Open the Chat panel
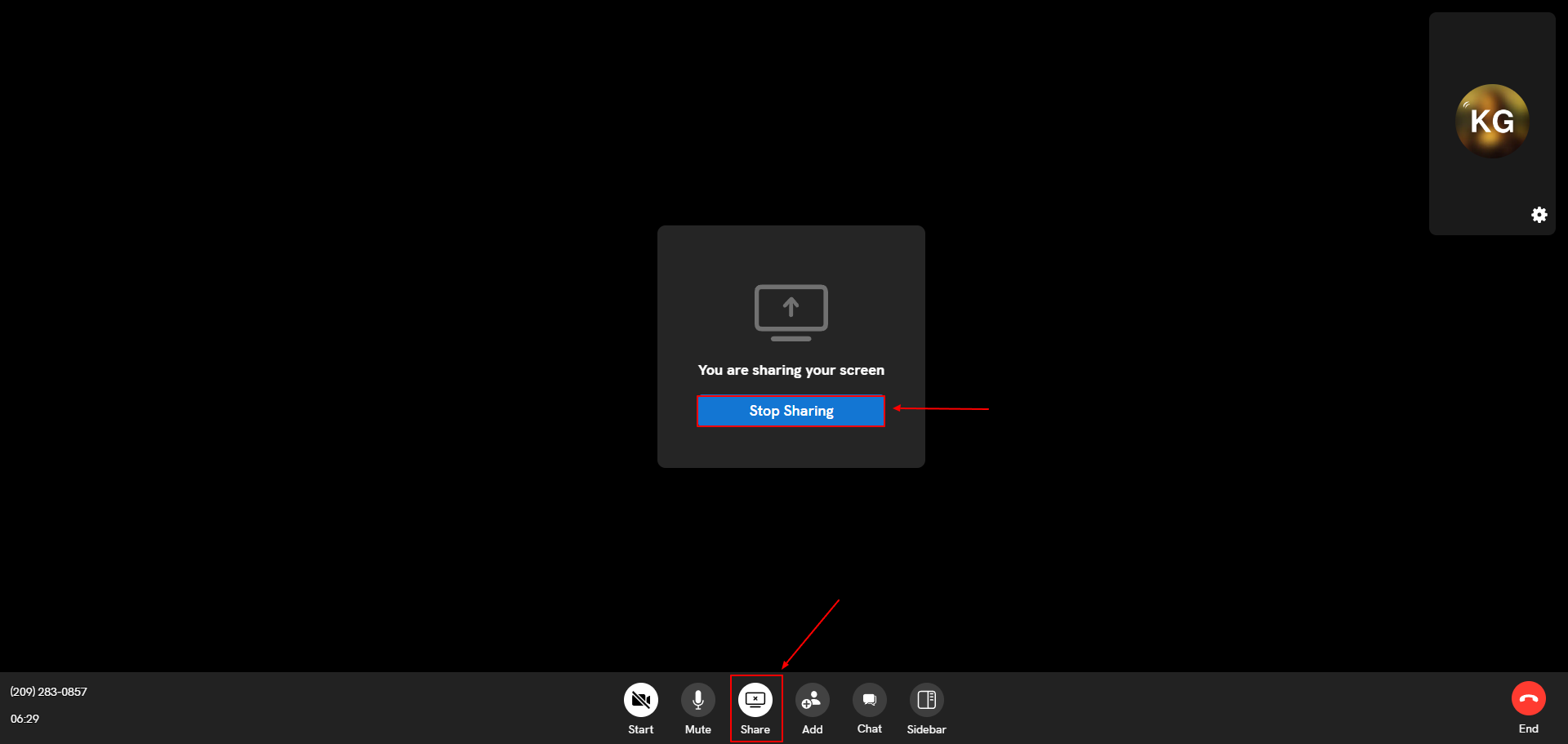The height and width of the screenshot is (744, 1568). (x=869, y=699)
